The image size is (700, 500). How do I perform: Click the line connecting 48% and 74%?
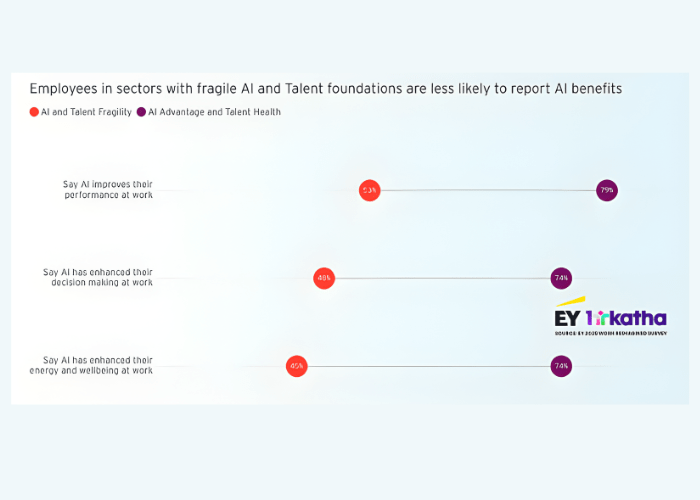click(442, 279)
